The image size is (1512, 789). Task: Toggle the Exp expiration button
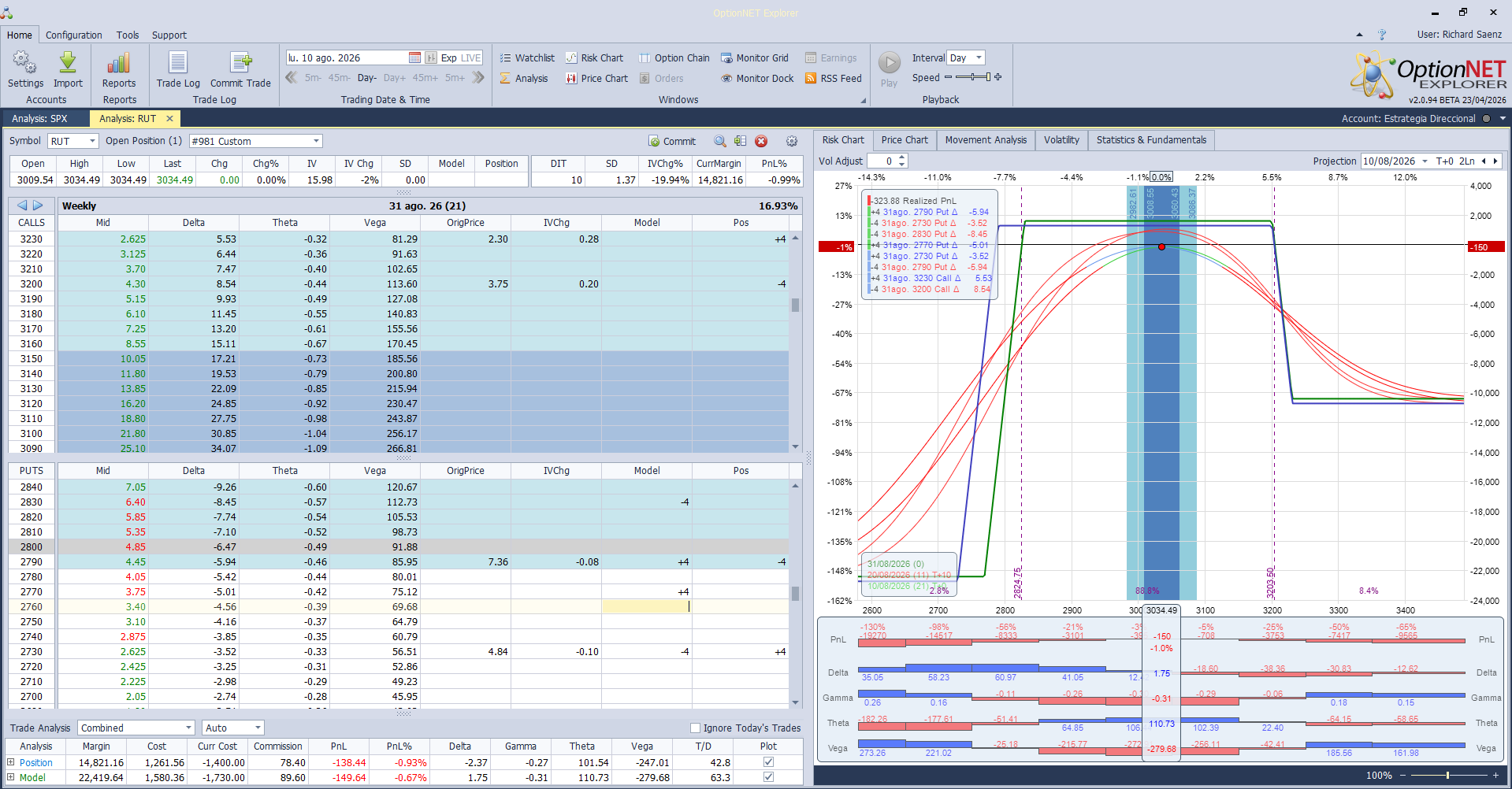point(448,57)
